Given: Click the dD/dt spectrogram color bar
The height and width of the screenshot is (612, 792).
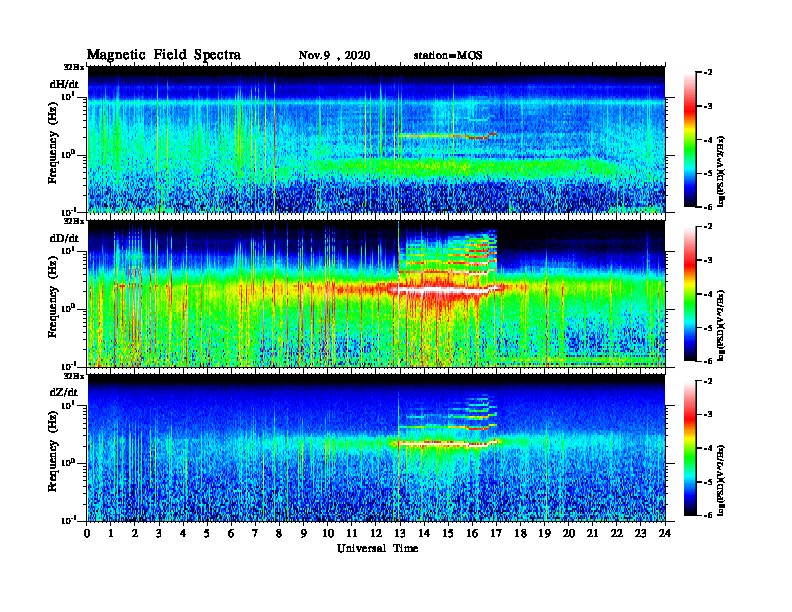Looking at the screenshot, I should pos(689,293).
